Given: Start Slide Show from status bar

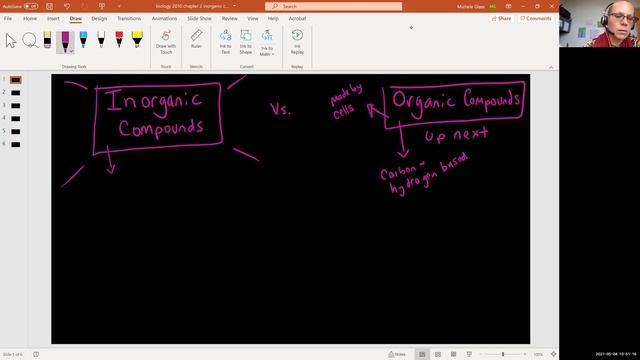Looking at the screenshot, I should coord(469,354).
